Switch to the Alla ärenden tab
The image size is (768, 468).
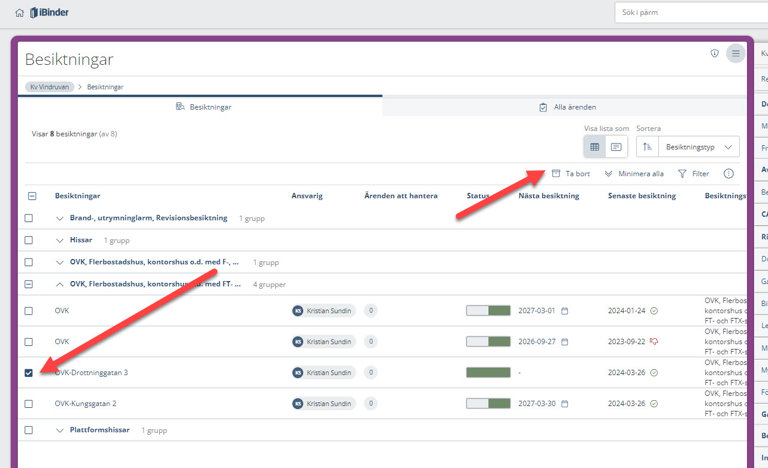click(566, 107)
